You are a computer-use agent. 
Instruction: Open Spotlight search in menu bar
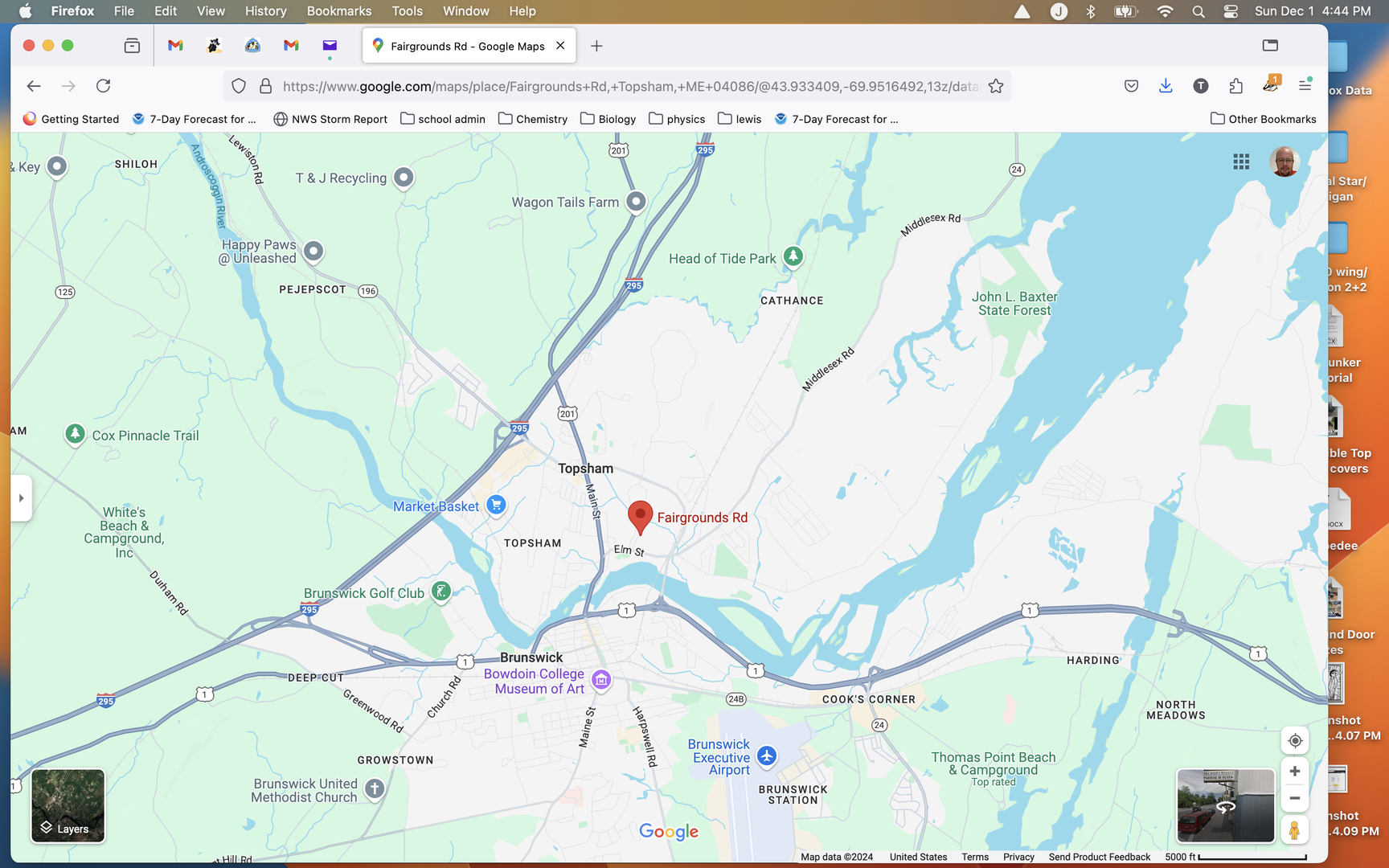point(1198,11)
